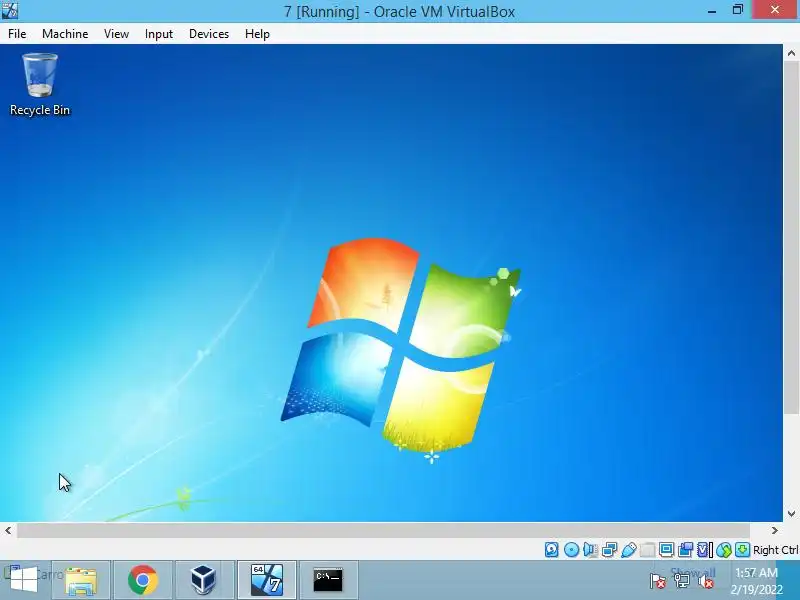Click the muted volume tray icon
The width and height of the screenshot is (800, 600).
click(706, 581)
